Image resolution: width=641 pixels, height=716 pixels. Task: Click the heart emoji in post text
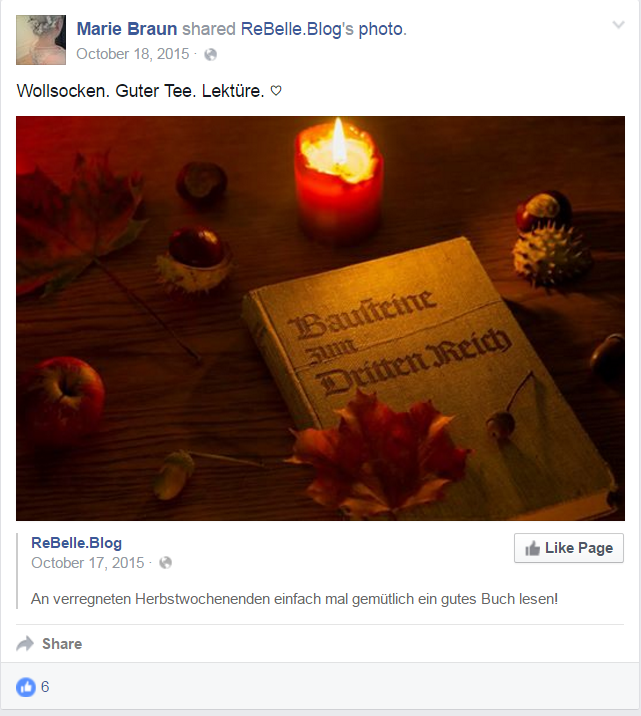coord(276,90)
